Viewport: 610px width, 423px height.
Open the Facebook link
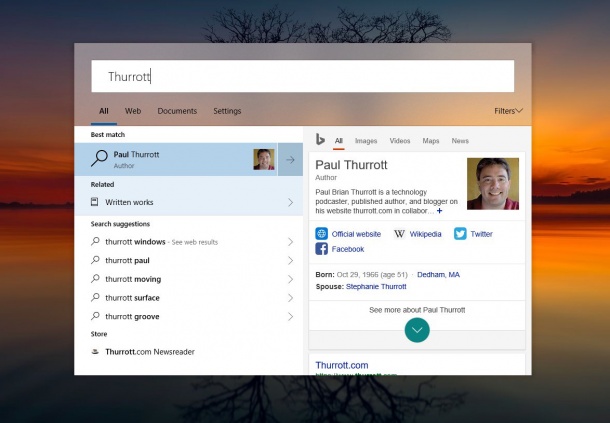(x=348, y=249)
